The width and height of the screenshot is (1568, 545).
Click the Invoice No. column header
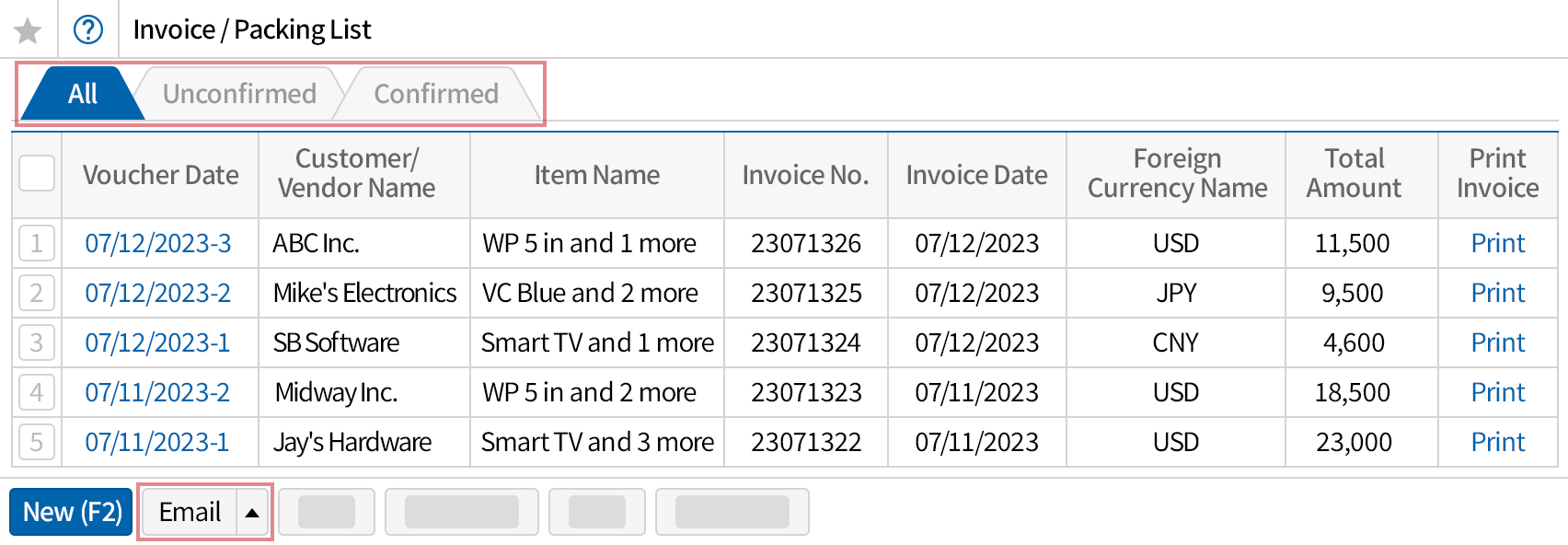tap(805, 175)
